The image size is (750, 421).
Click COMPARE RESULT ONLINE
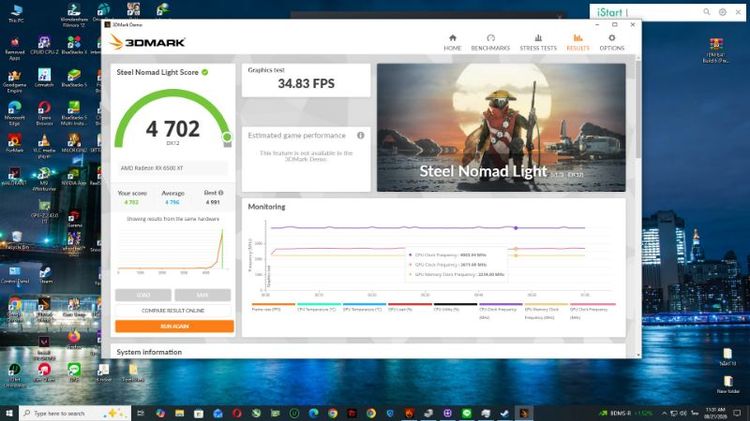coord(173,310)
